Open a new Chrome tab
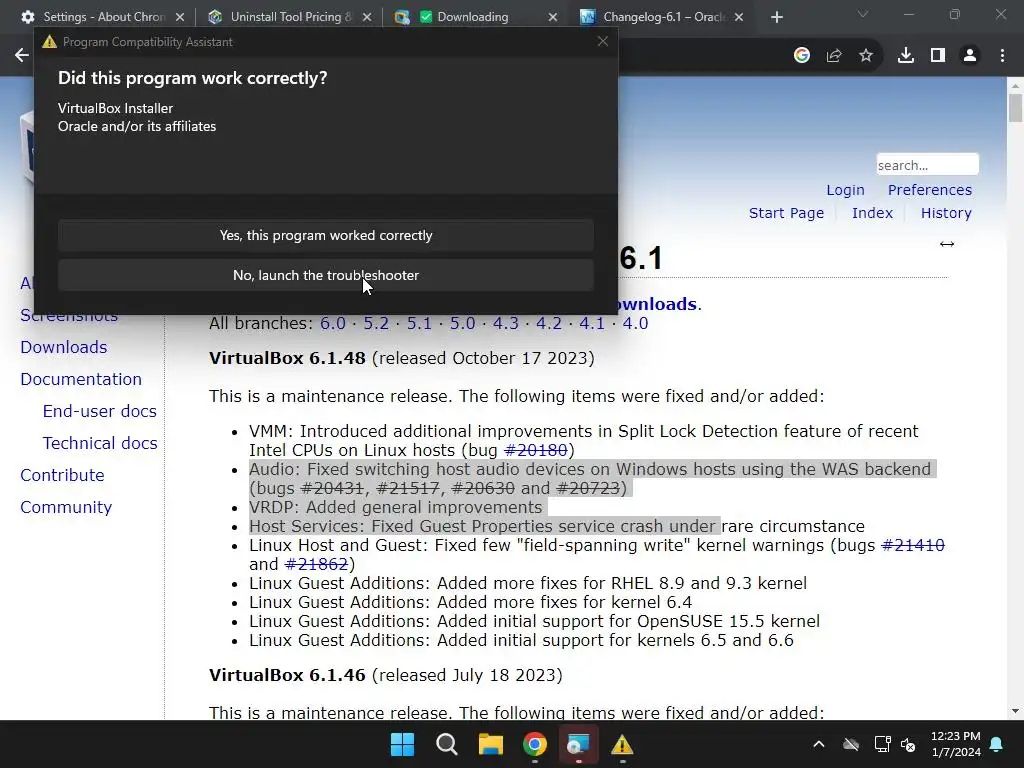Viewport: 1024px width, 768px height. [776, 17]
